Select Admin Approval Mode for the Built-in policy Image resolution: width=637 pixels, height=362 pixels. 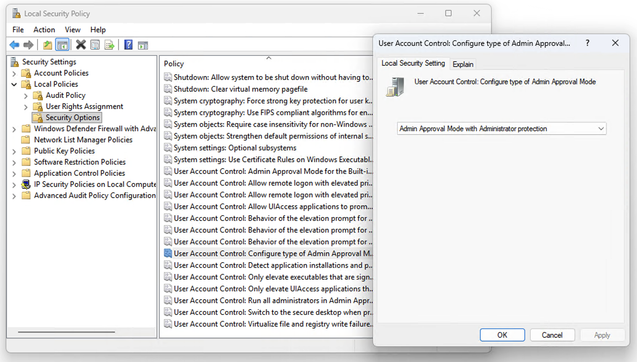point(268,171)
